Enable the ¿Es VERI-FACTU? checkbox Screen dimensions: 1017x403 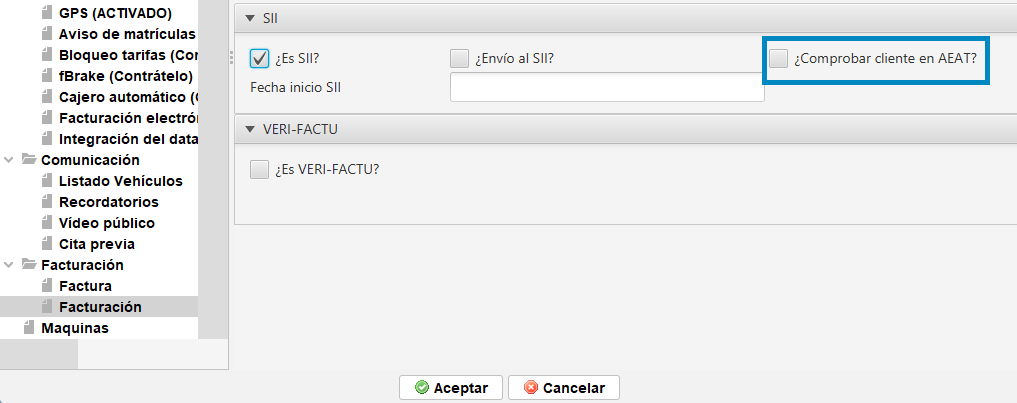(259, 169)
